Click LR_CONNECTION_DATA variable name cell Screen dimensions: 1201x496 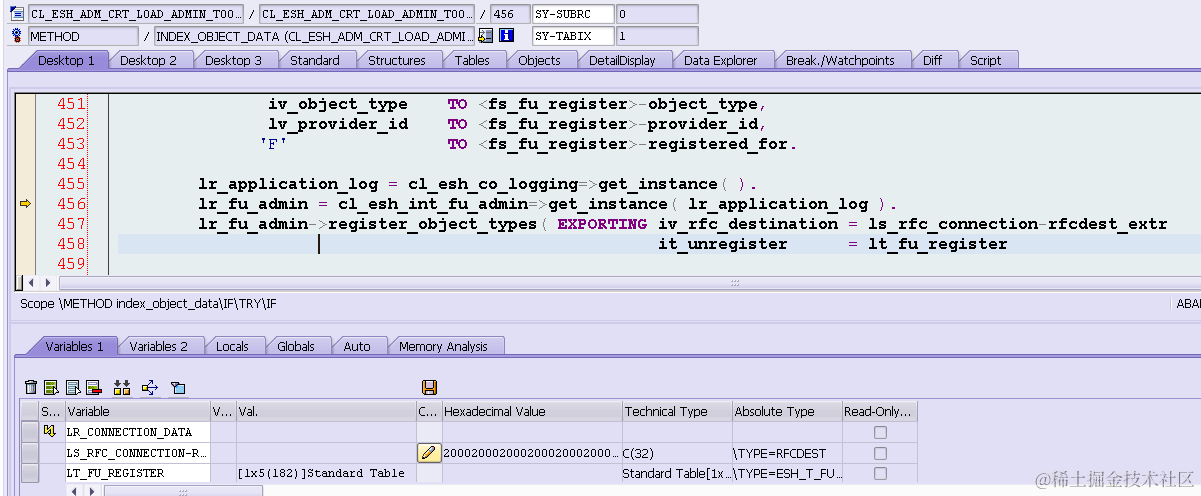tap(137, 432)
